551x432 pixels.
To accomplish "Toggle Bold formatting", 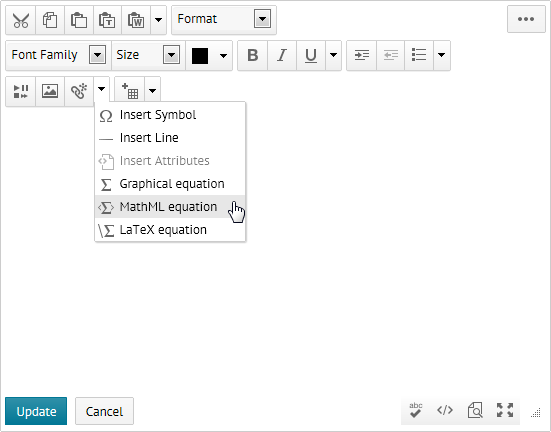I will [253, 55].
